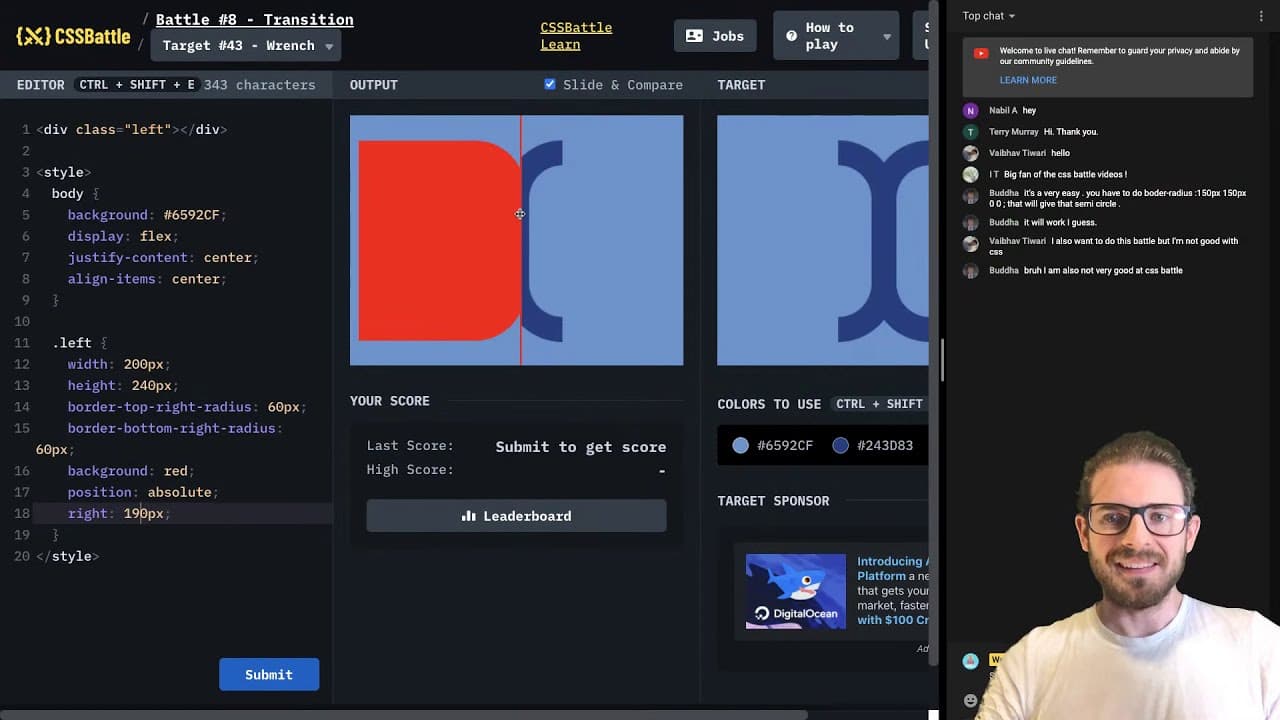Image resolution: width=1280 pixels, height=720 pixels.
Task: Open the How to play dropdown
Action: coord(838,36)
